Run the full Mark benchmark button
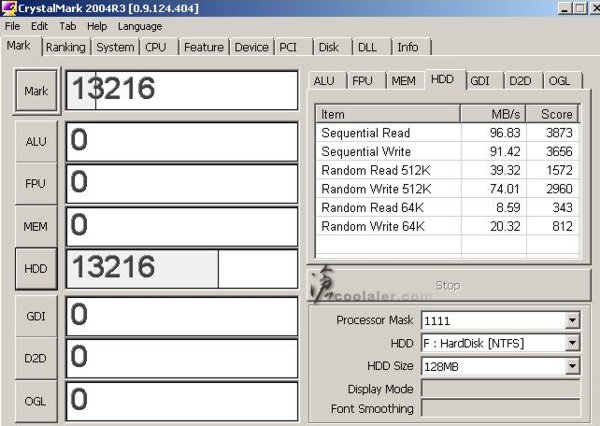This screenshot has width=600, height=426. pyautogui.click(x=36, y=91)
